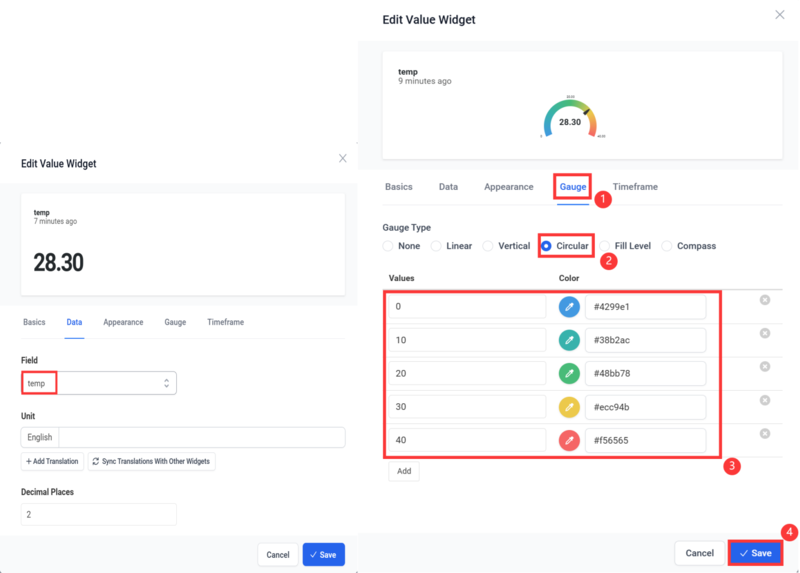Remove the gauge row with value 0
Image resolution: width=800 pixels, height=573 pixels.
764,300
